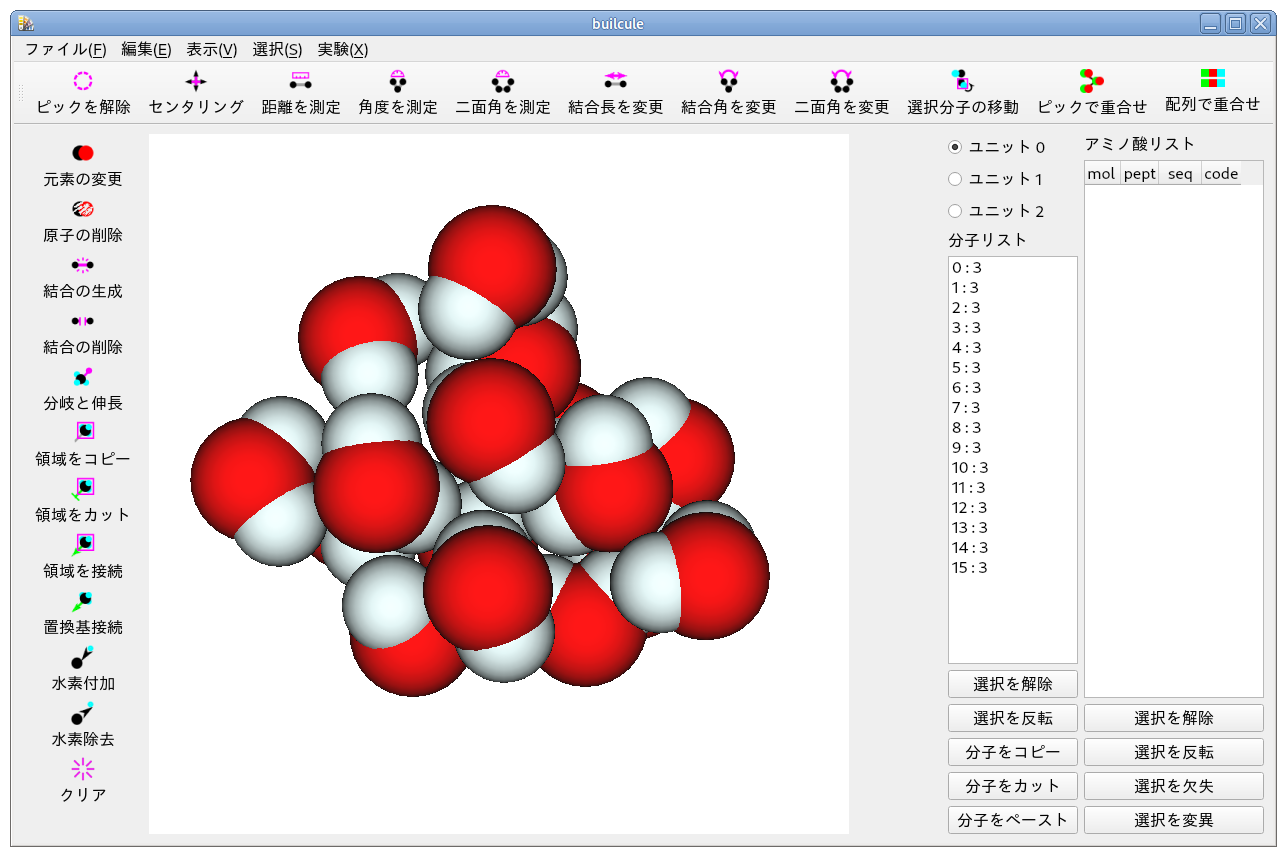The height and width of the screenshot is (857, 1287).
Task: Select the 結合の生成 (create bond) tool
Action: click(x=81, y=278)
